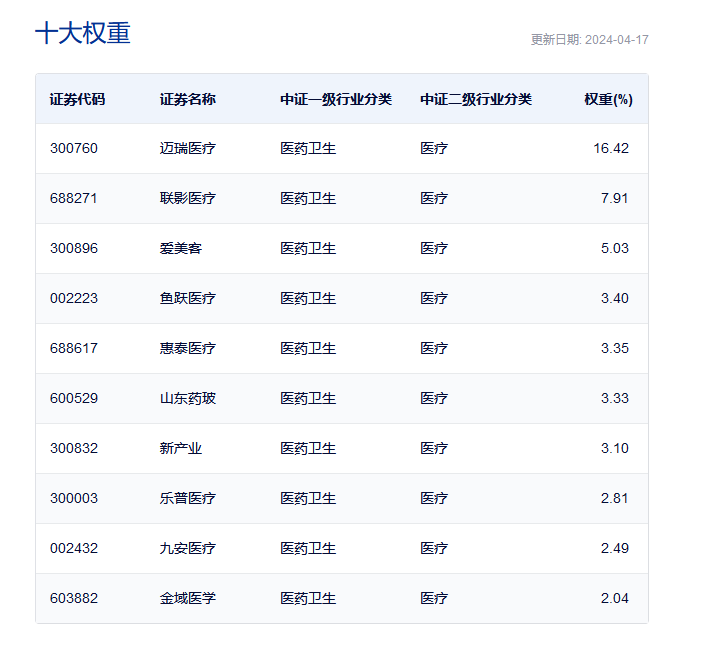Click the 中证二级行业分类 column header
Screen dimensions: 710x648
coord(476,99)
